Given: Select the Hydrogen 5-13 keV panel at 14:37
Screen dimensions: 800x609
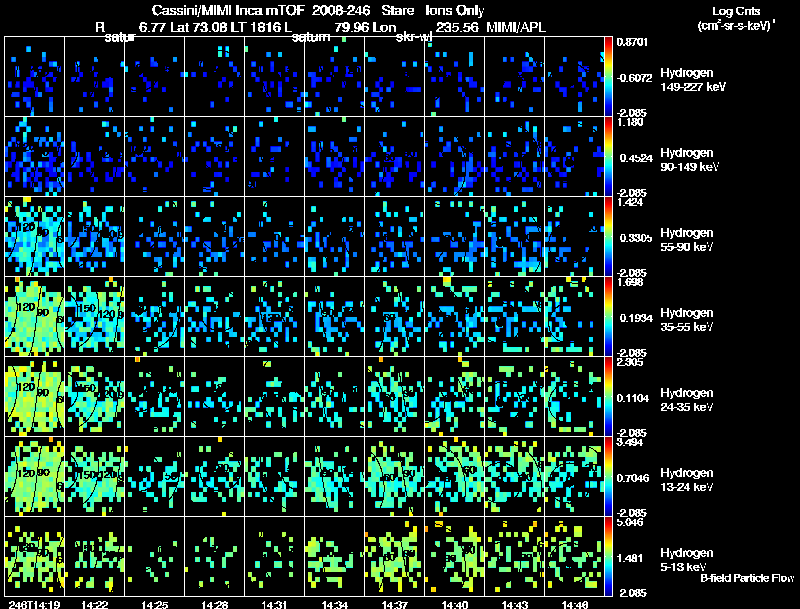Looking at the screenshot, I should (394, 556).
